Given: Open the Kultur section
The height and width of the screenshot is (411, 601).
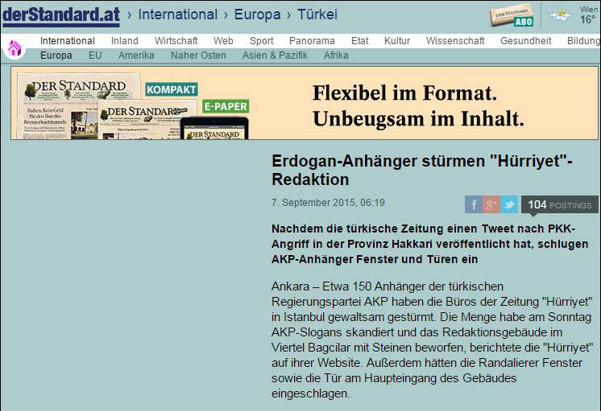Looking at the screenshot, I should pos(397,41).
